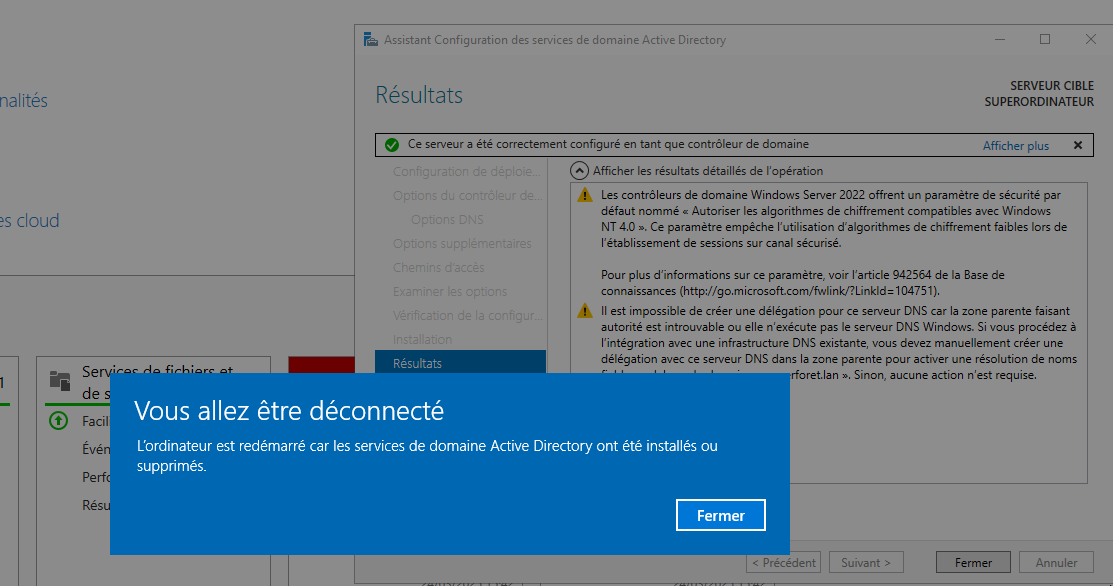Minimize the Active Directory wizard window
1113x586 pixels.
999,40
